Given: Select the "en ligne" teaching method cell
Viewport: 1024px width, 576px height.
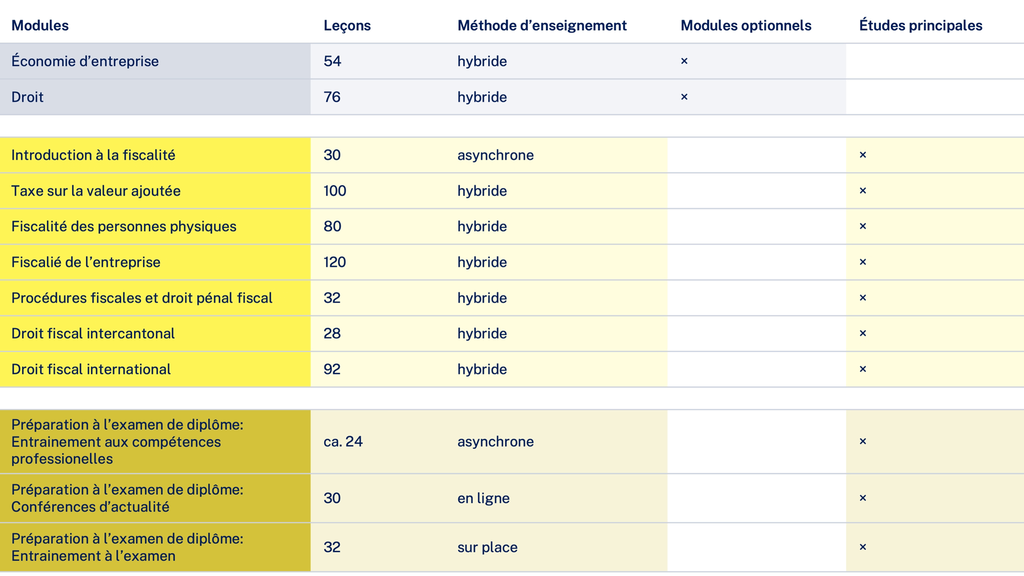Looking at the screenshot, I should point(484,498).
